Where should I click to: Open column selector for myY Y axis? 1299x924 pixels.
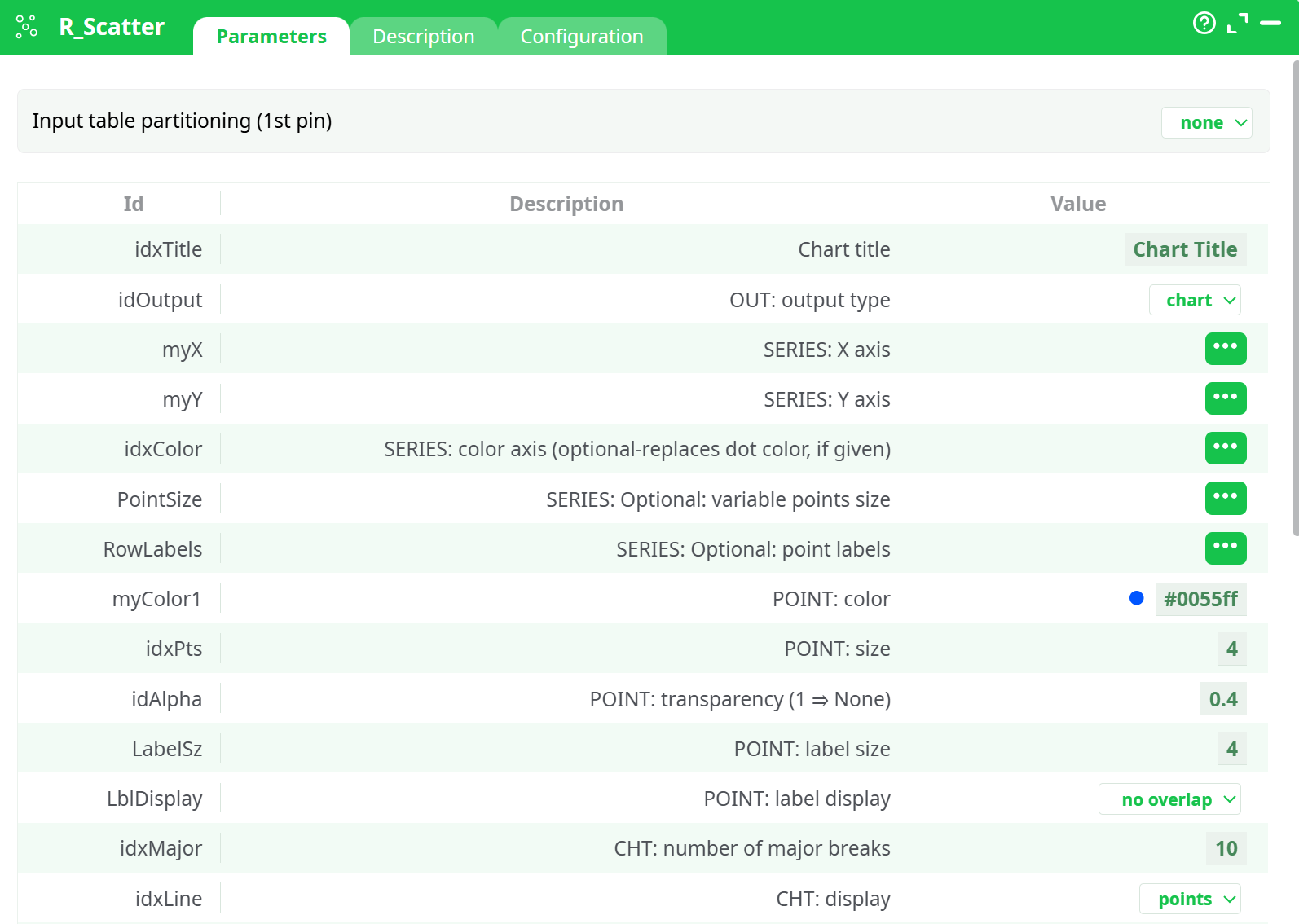(x=1225, y=398)
